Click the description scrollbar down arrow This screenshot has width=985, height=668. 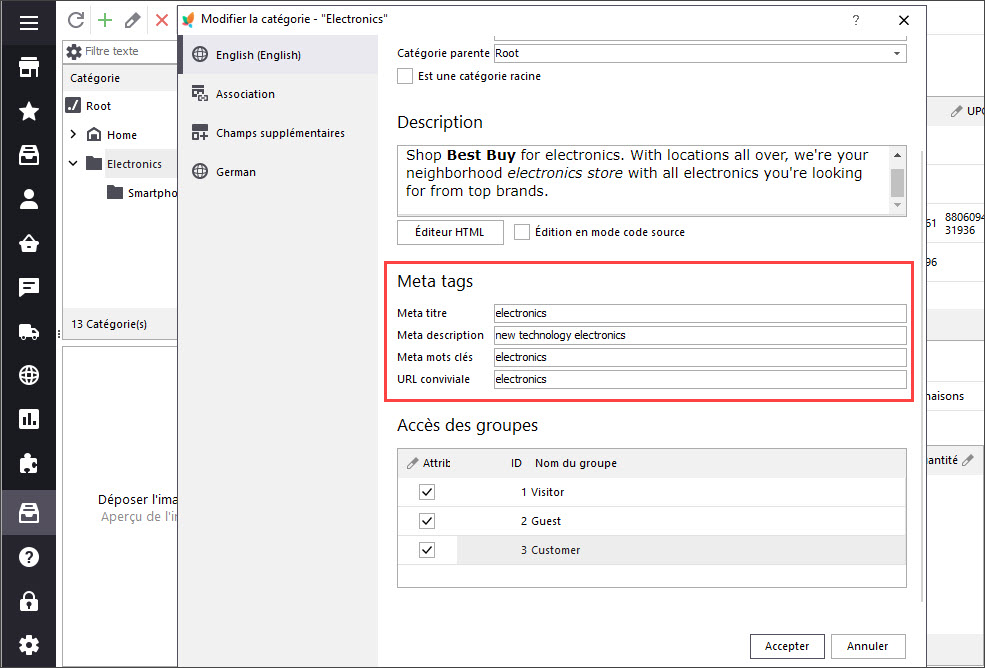click(x=897, y=205)
